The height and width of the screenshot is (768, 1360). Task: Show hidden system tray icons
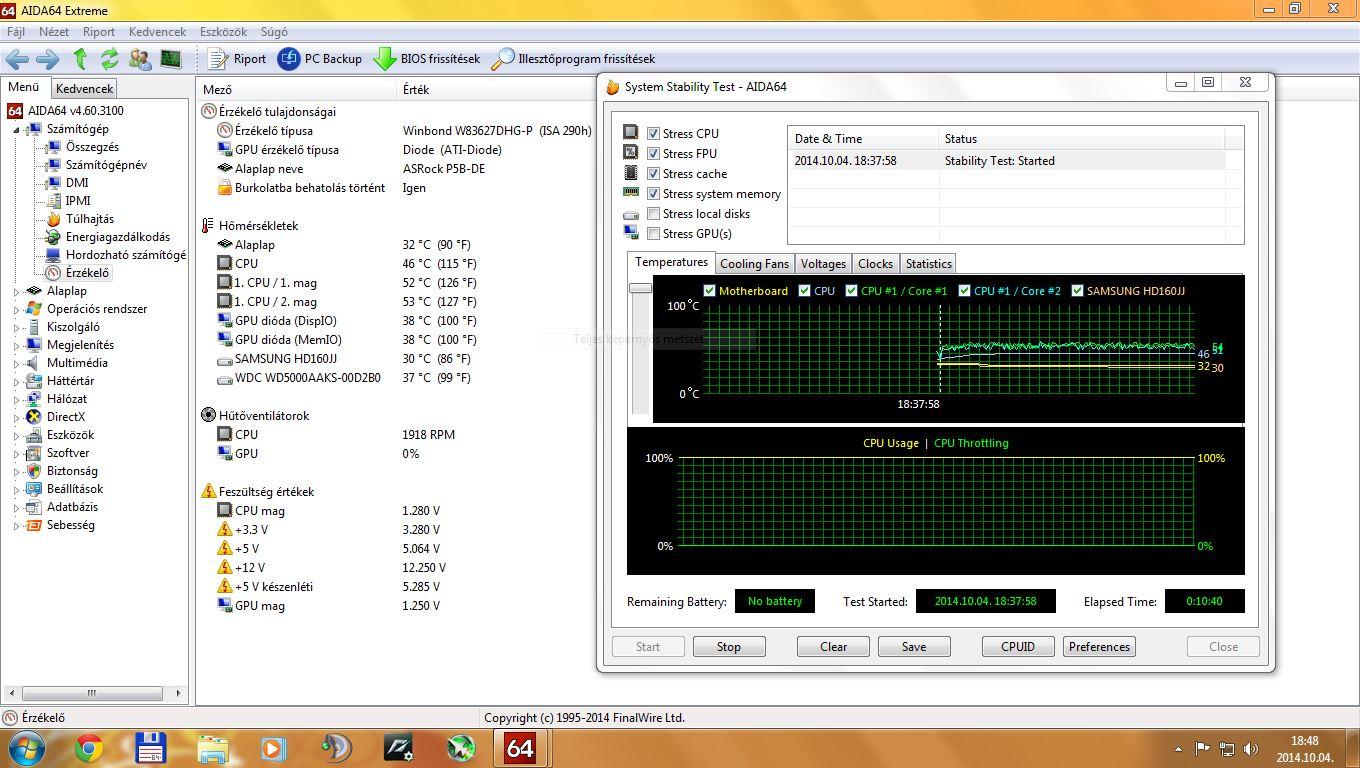(1178, 748)
